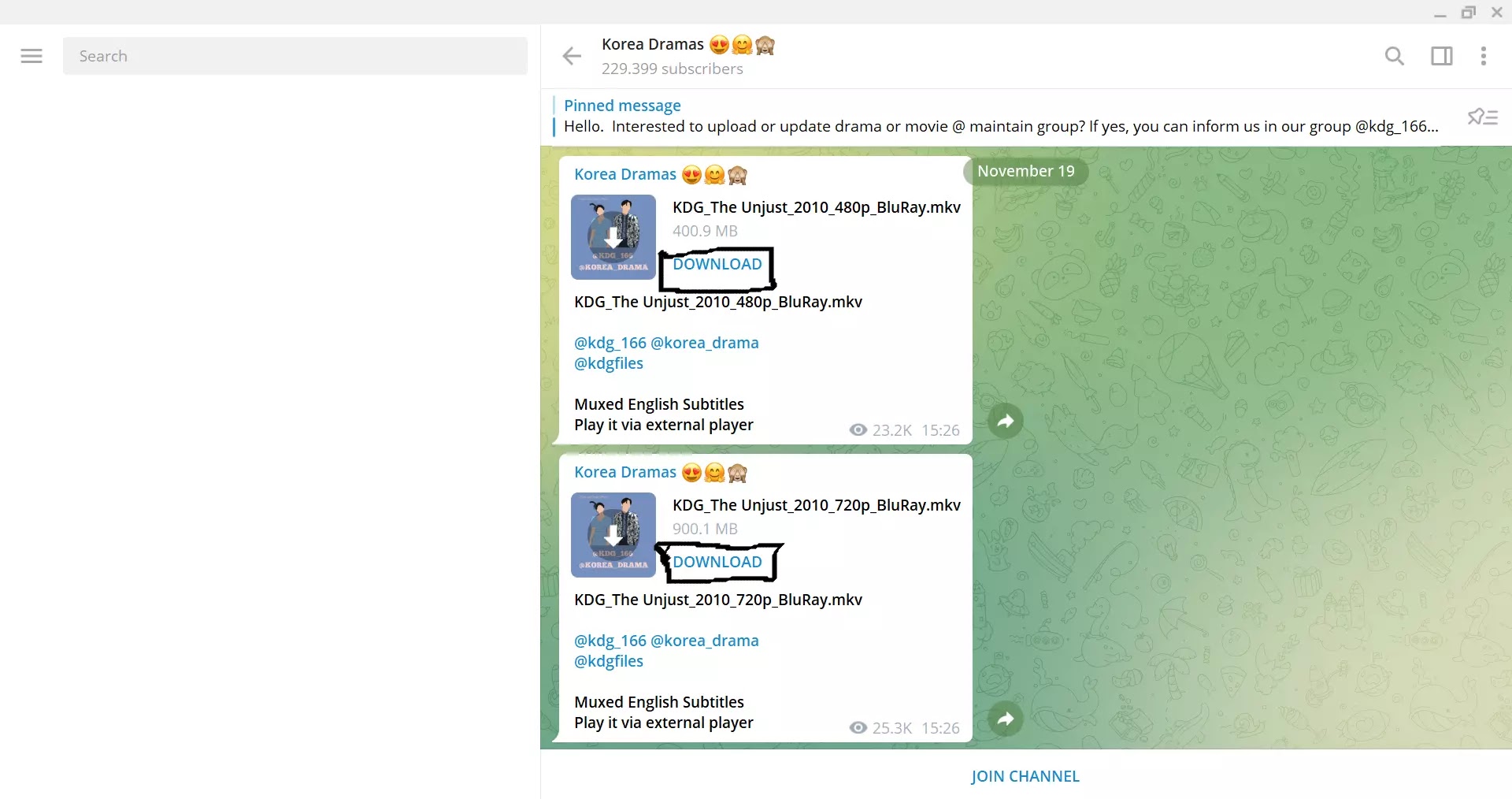
Task: Join the Korea Dramas channel
Action: (1025, 776)
